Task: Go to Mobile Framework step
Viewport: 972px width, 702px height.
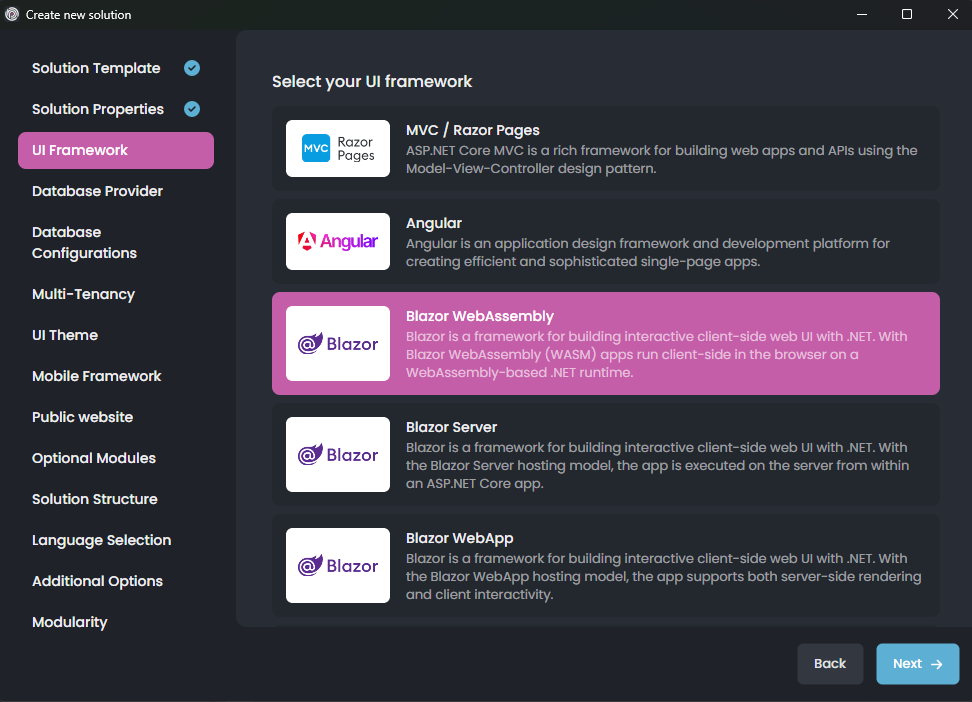Action: [97, 376]
